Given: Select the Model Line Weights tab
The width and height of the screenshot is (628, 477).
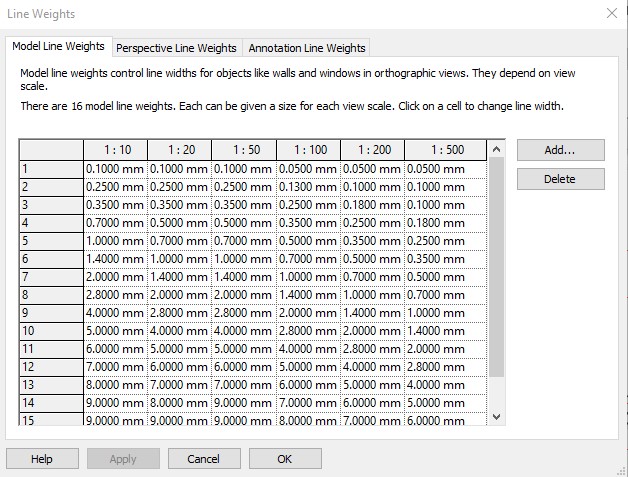Looking at the screenshot, I should point(58,46).
